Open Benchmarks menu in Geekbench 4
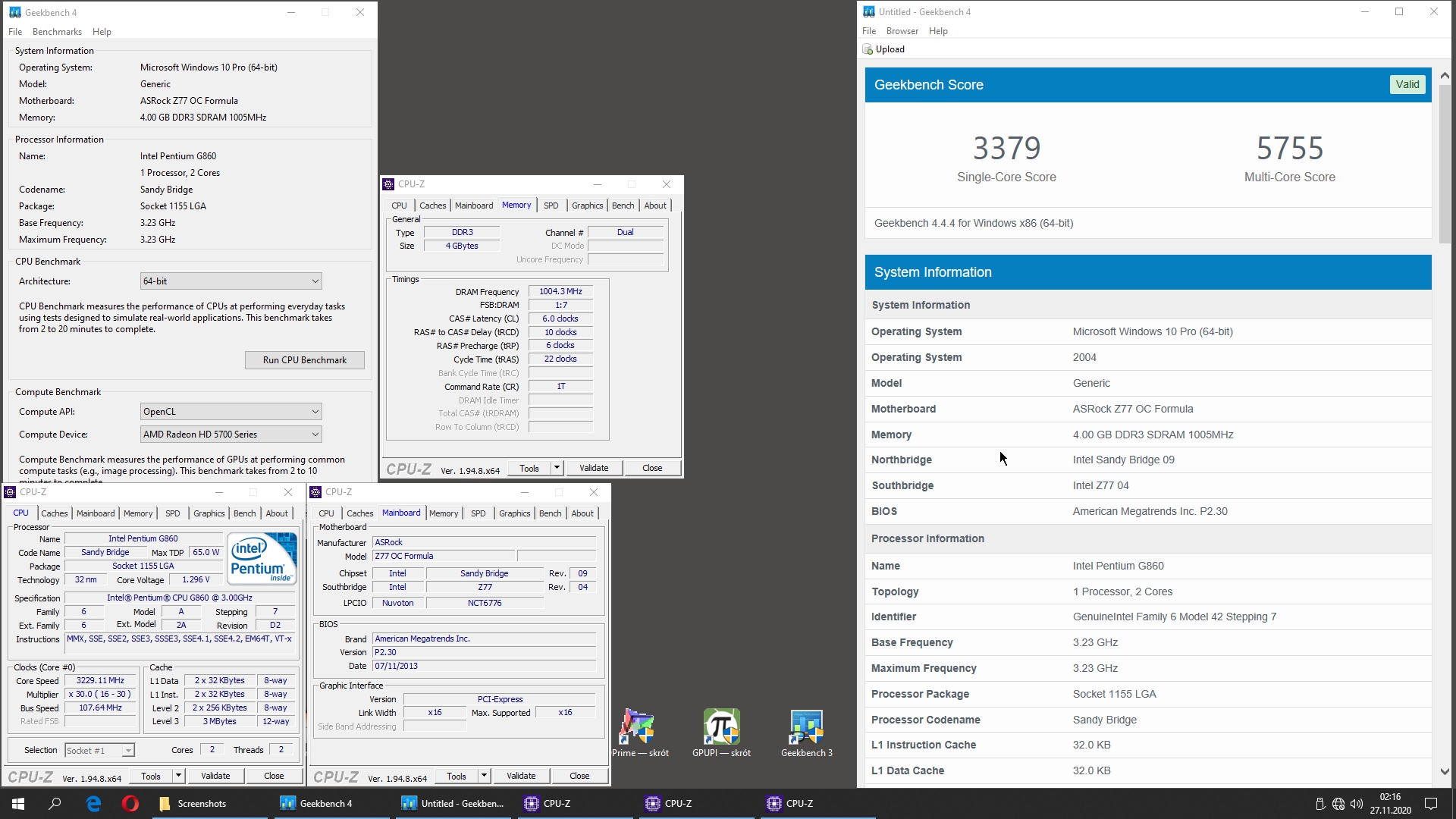This screenshot has width=1456, height=819. click(x=57, y=32)
